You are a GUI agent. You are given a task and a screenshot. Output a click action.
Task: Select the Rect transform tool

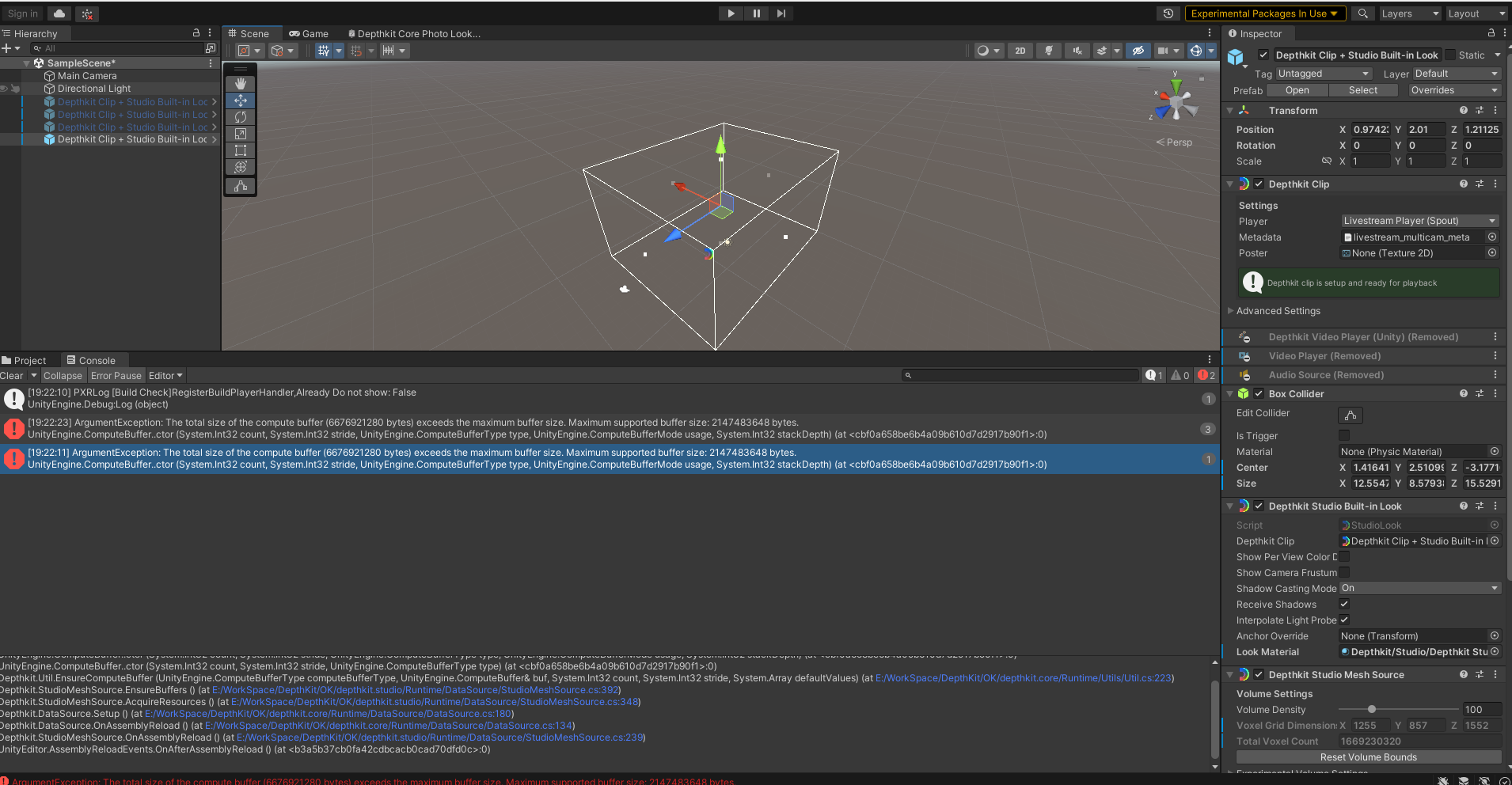click(241, 150)
